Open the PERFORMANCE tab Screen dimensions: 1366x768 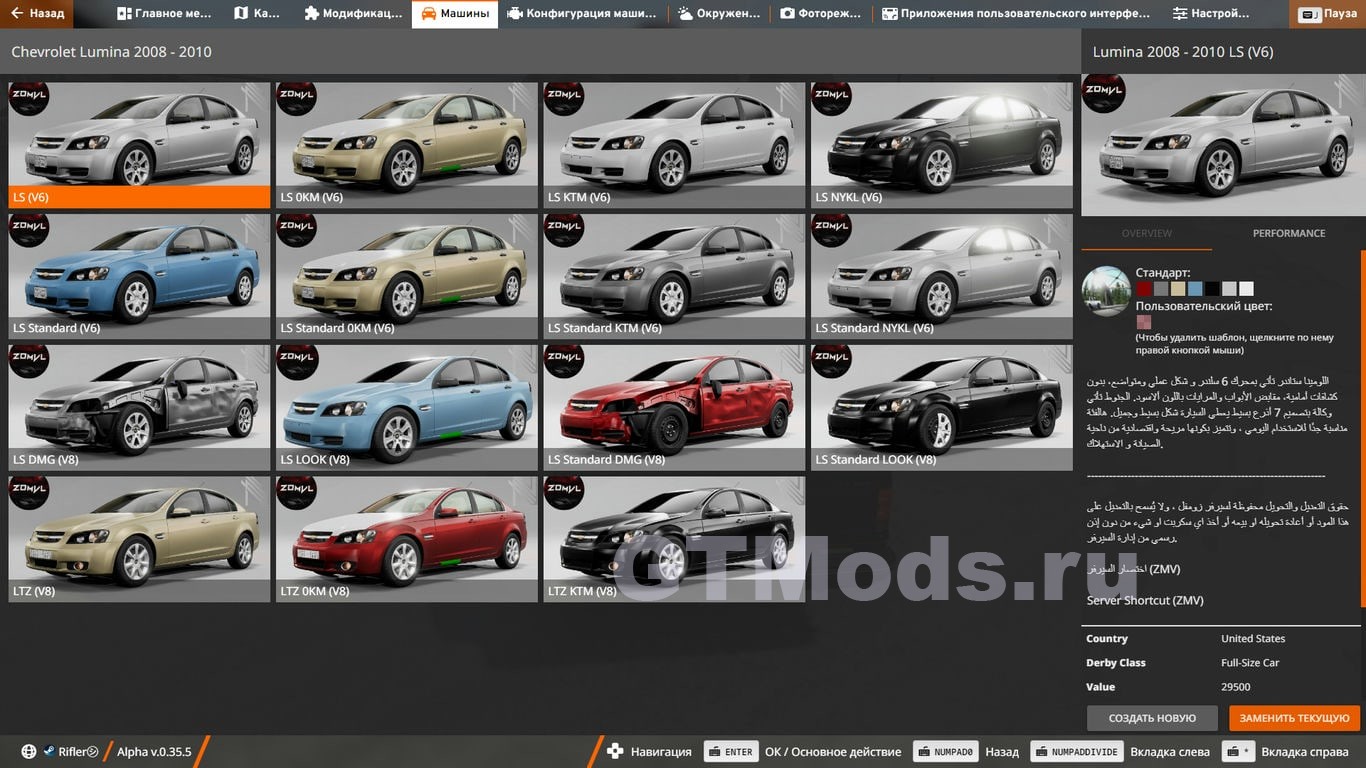1289,233
